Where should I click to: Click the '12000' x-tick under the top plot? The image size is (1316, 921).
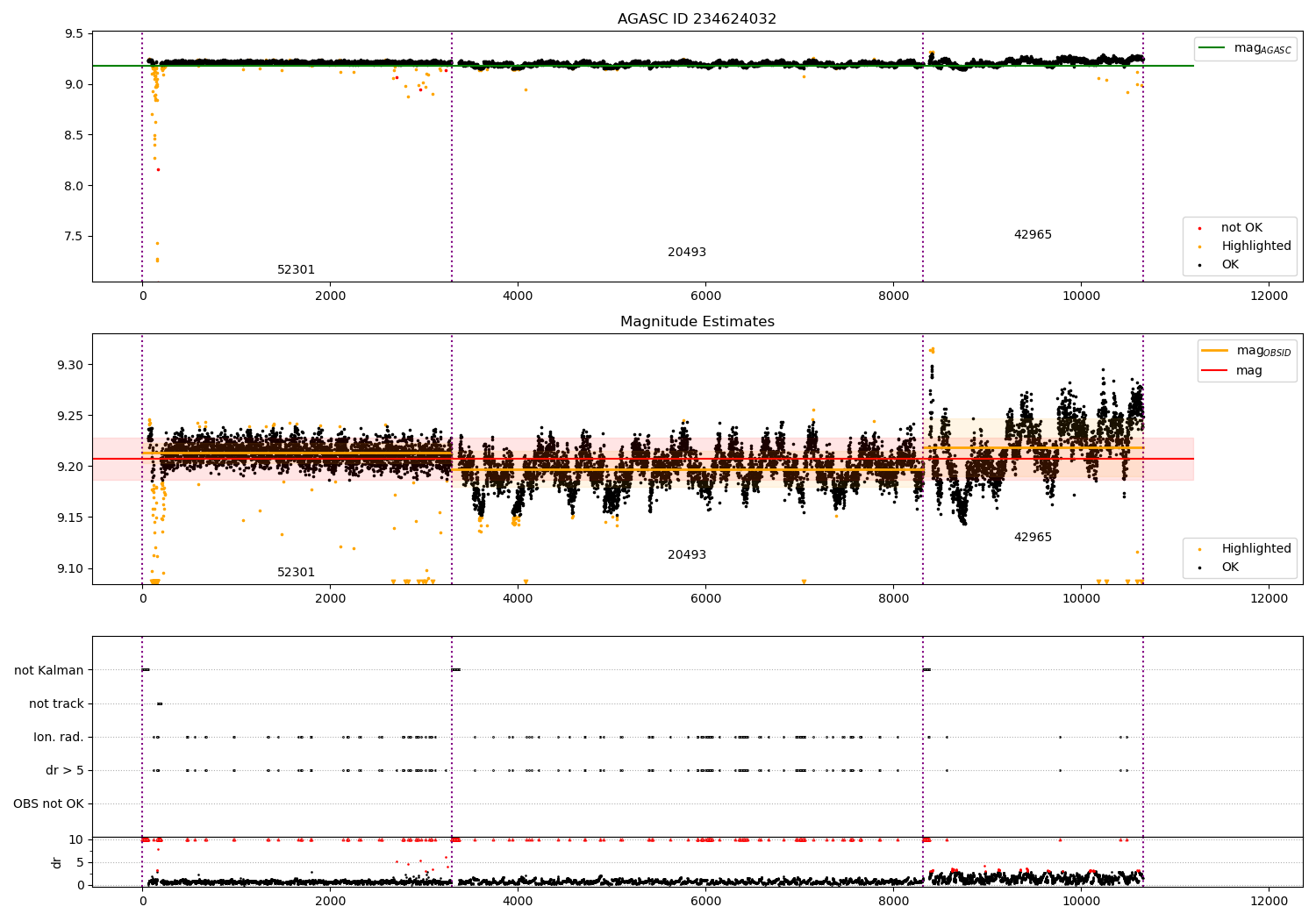click(x=1269, y=296)
